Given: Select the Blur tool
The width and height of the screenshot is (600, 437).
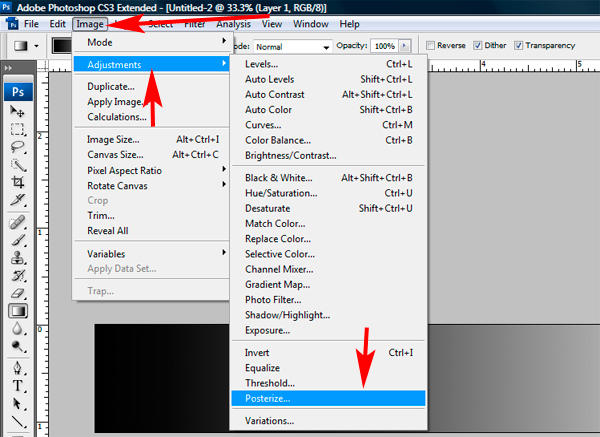Looking at the screenshot, I should (17, 329).
